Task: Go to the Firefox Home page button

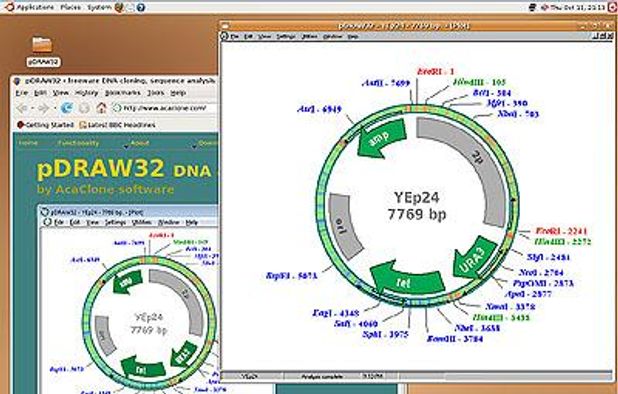Action: [102, 108]
